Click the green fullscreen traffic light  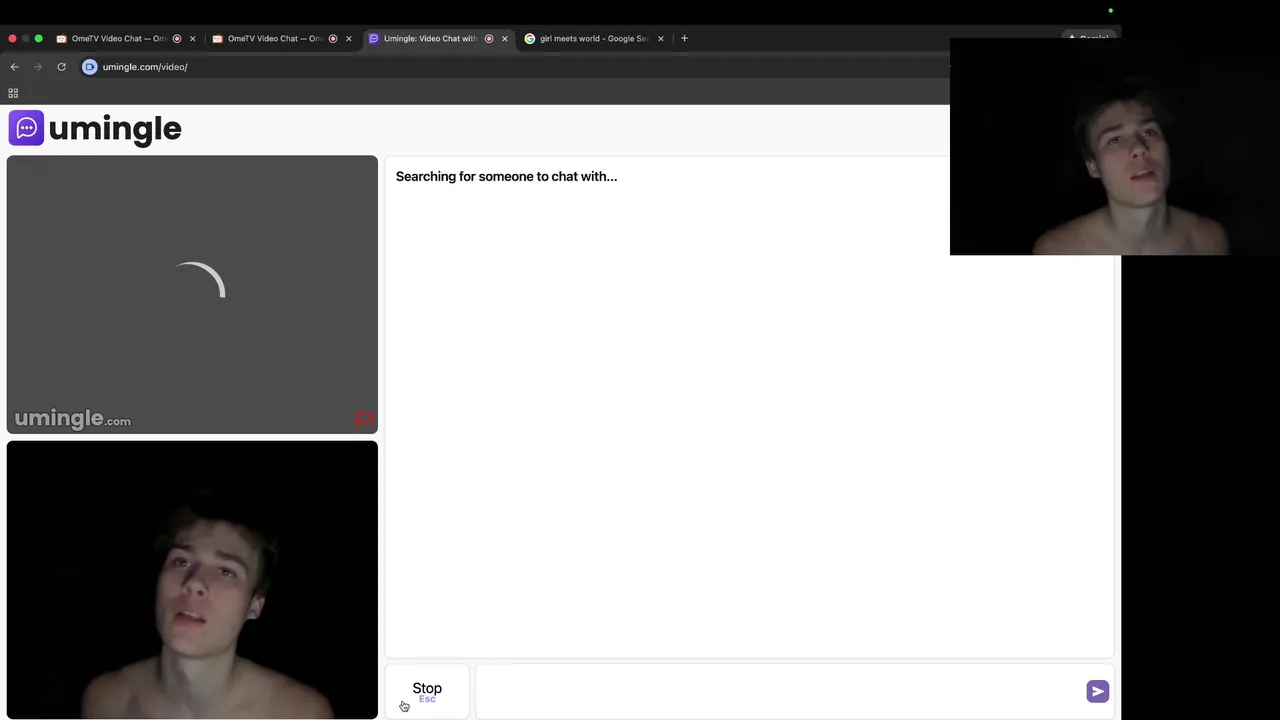(x=39, y=39)
